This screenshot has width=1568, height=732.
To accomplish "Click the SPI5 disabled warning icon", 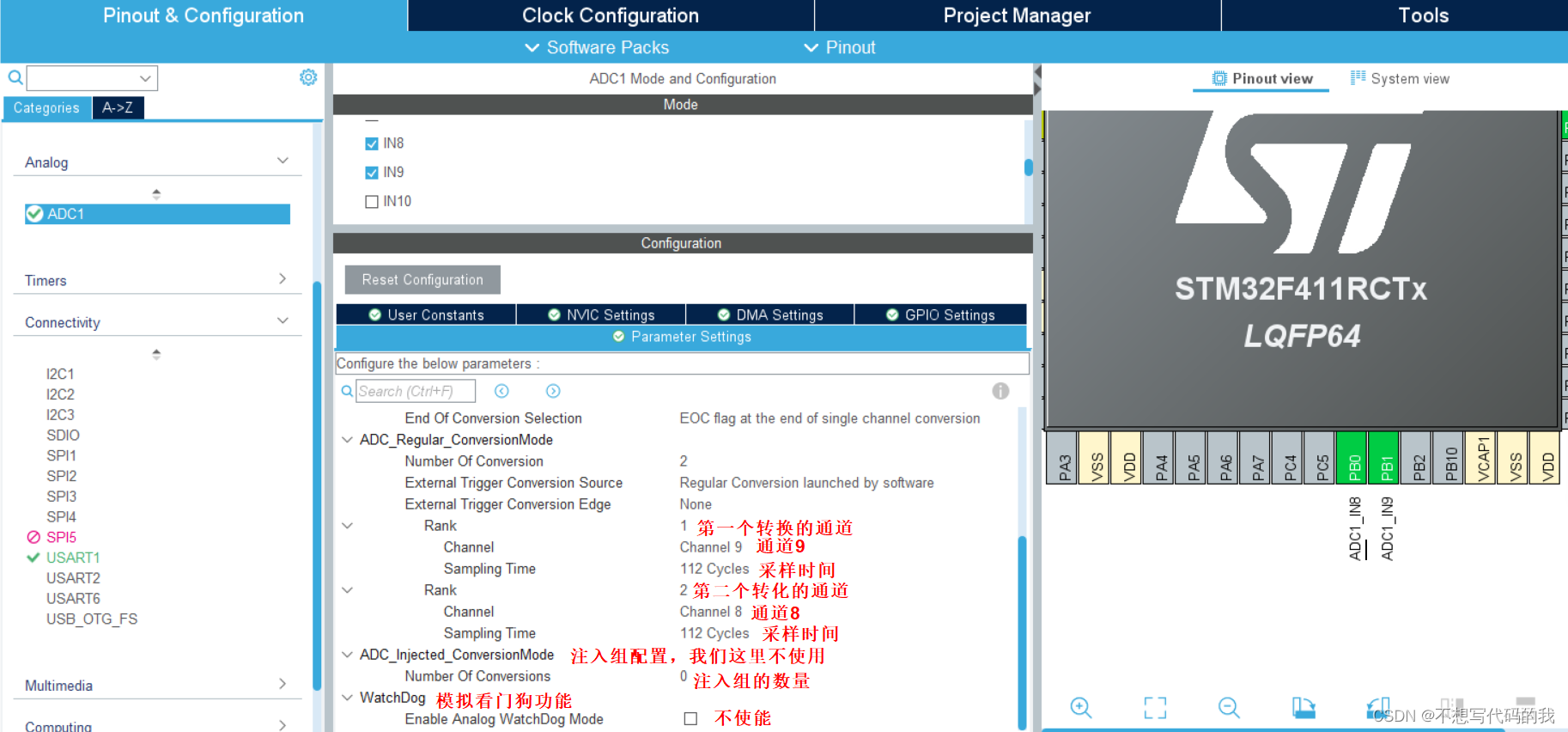I will 33,537.
